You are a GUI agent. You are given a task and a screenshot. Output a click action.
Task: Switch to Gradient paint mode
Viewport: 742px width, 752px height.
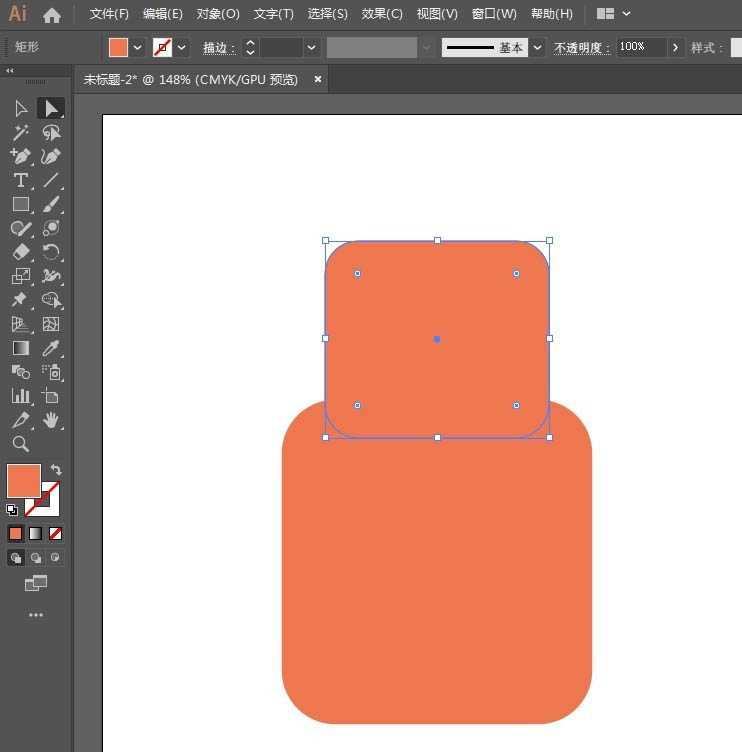[x=35, y=534]
